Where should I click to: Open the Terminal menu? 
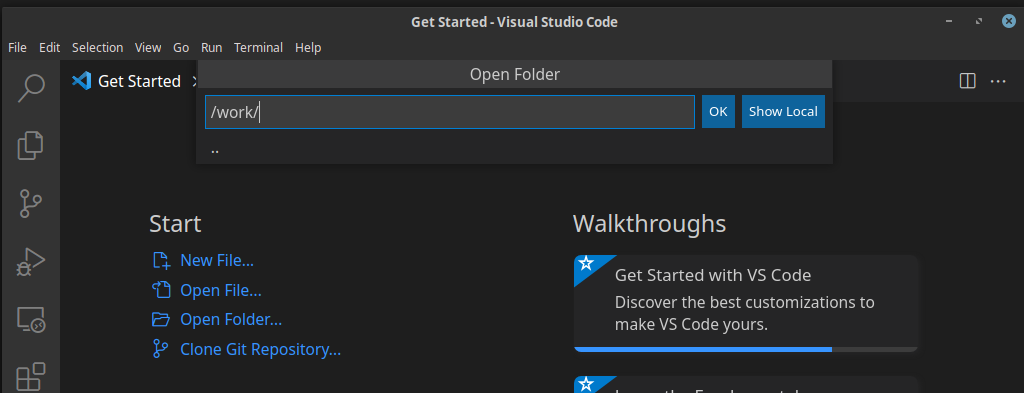click(x=259, y=48)
